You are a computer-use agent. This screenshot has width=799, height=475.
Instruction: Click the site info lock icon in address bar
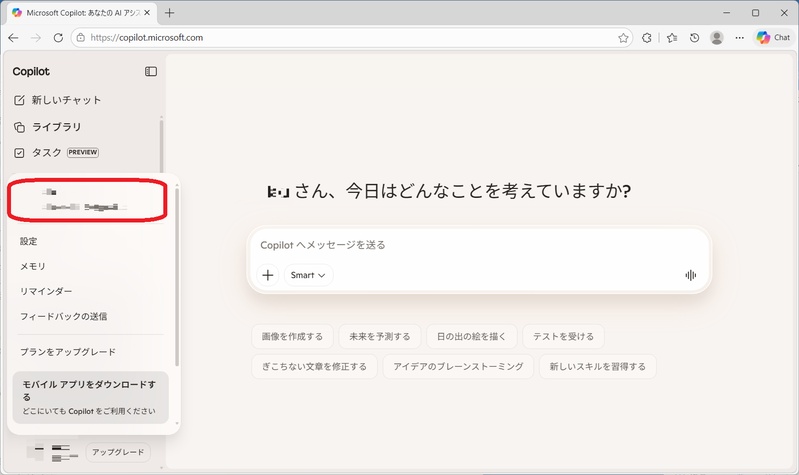coord(81,38)
